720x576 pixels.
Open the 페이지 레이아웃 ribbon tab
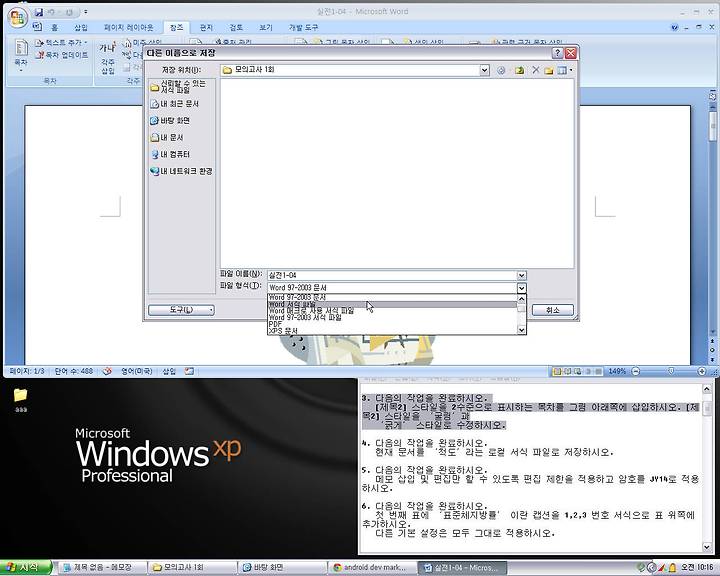128,28
